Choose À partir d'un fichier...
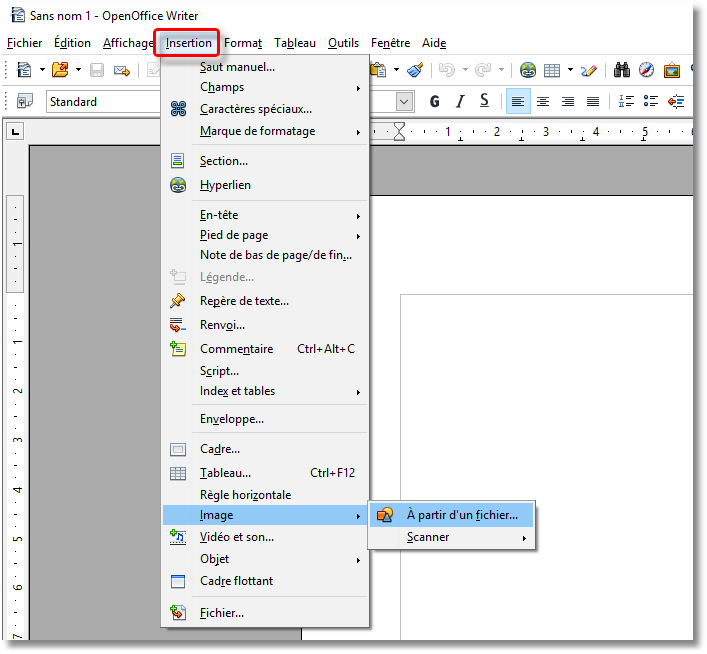Viewport: 707px width, 654px height. [451, 515]
